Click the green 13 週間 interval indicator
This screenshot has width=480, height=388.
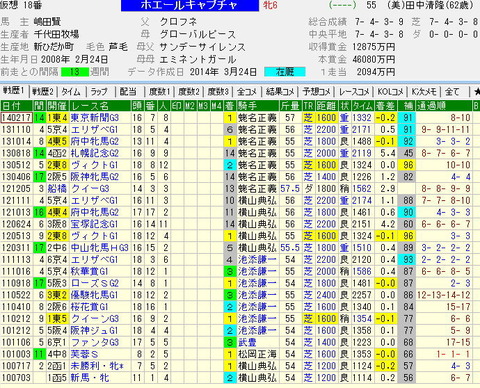(75, 72)
